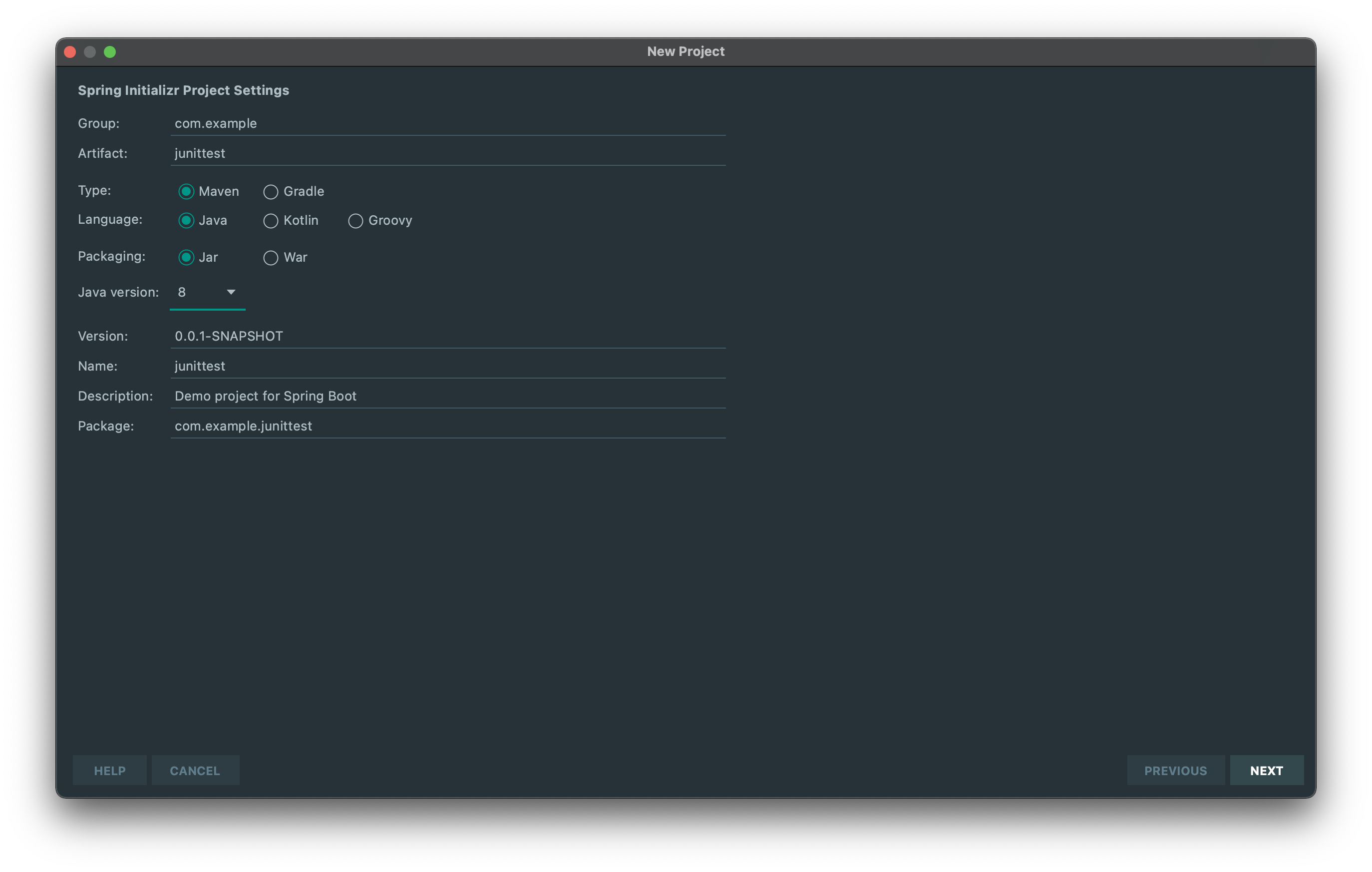
Task: Select Java language option
Action: click(x=186, y=221)
